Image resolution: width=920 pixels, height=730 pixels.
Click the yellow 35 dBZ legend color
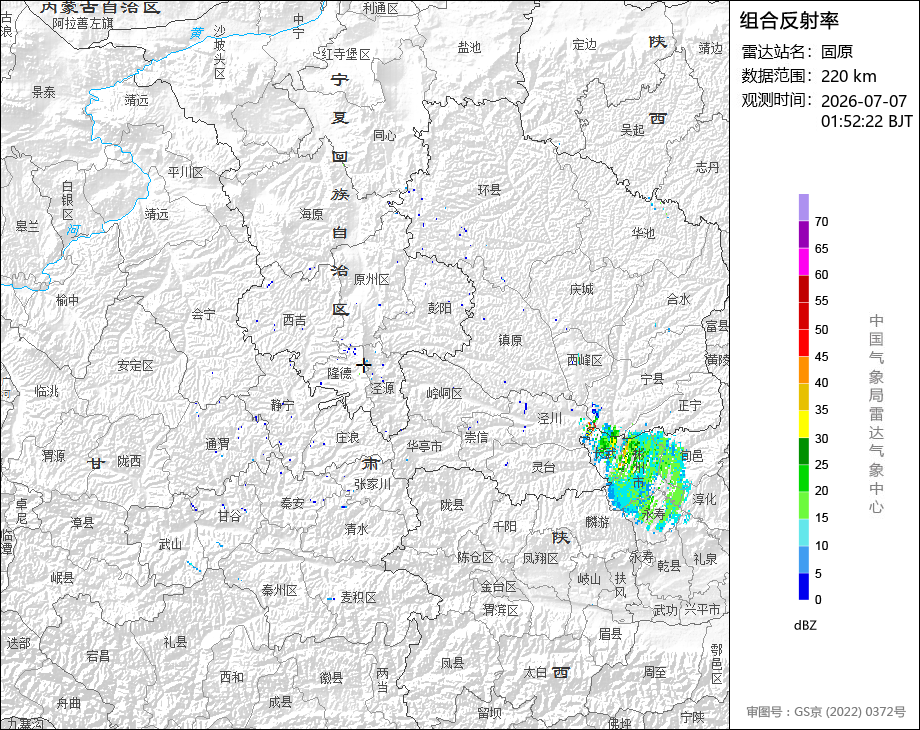click(x=803, y=397)
